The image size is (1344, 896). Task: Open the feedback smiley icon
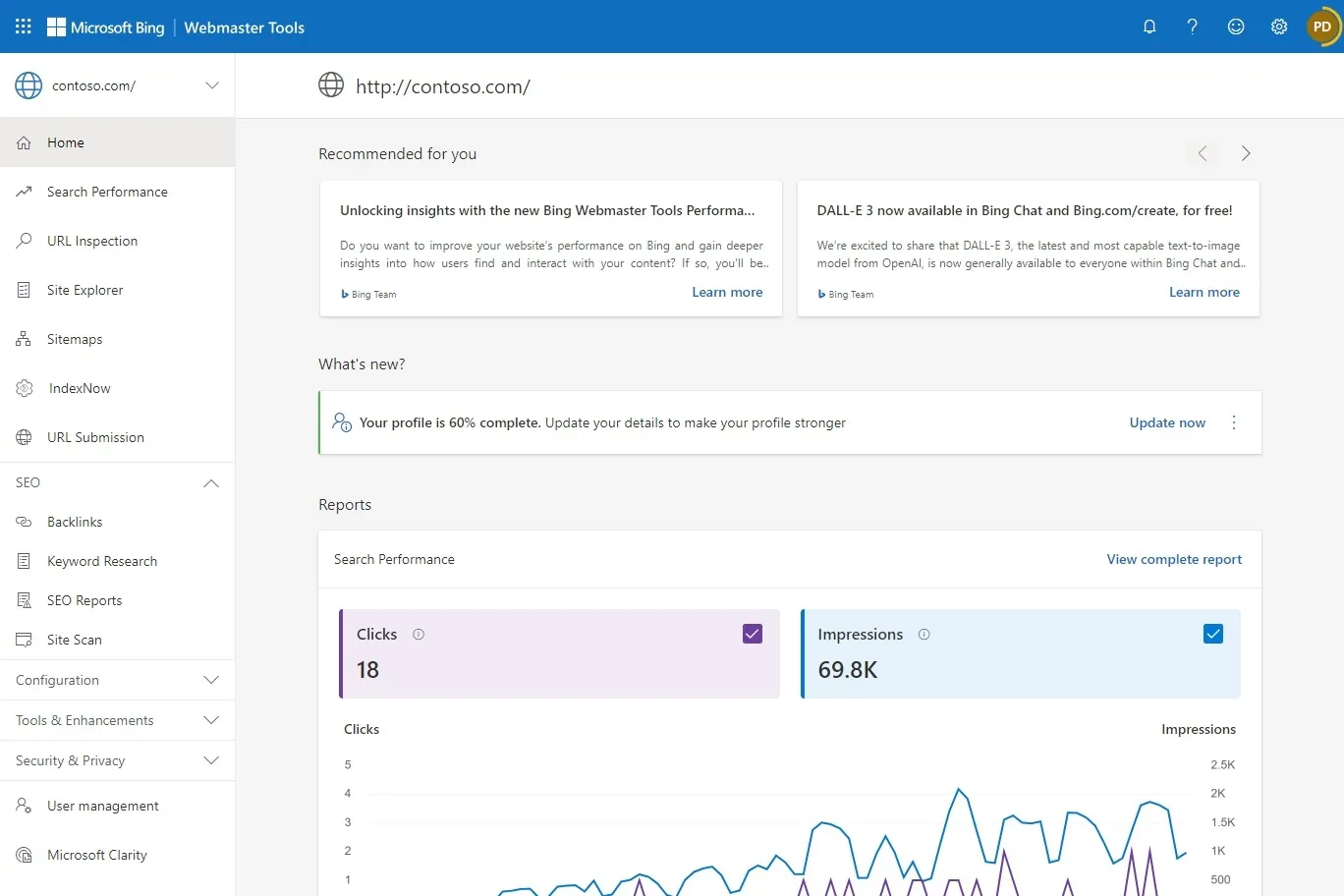coord(1236,27)
